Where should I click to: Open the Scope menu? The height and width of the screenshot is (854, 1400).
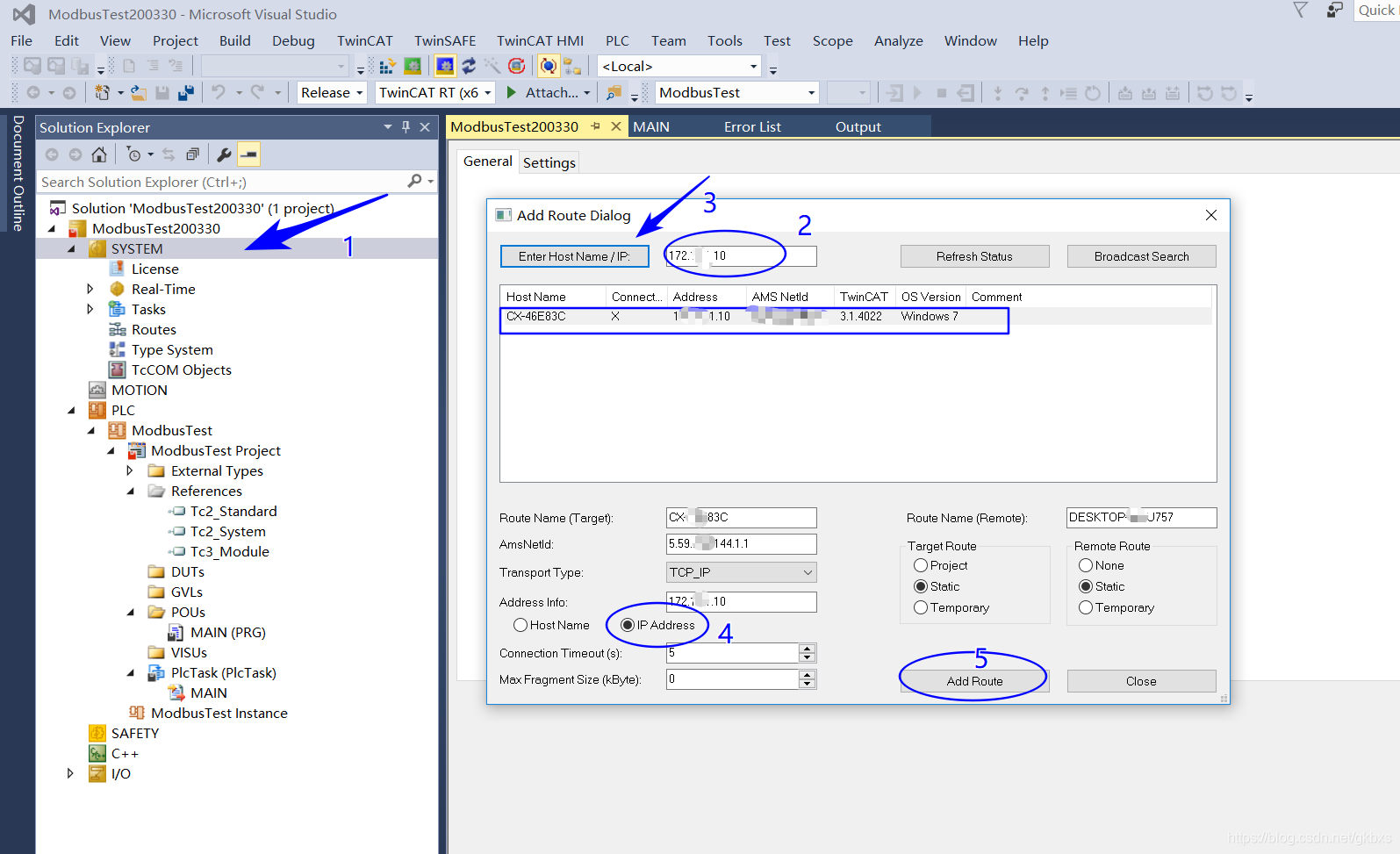click(832, 40)
